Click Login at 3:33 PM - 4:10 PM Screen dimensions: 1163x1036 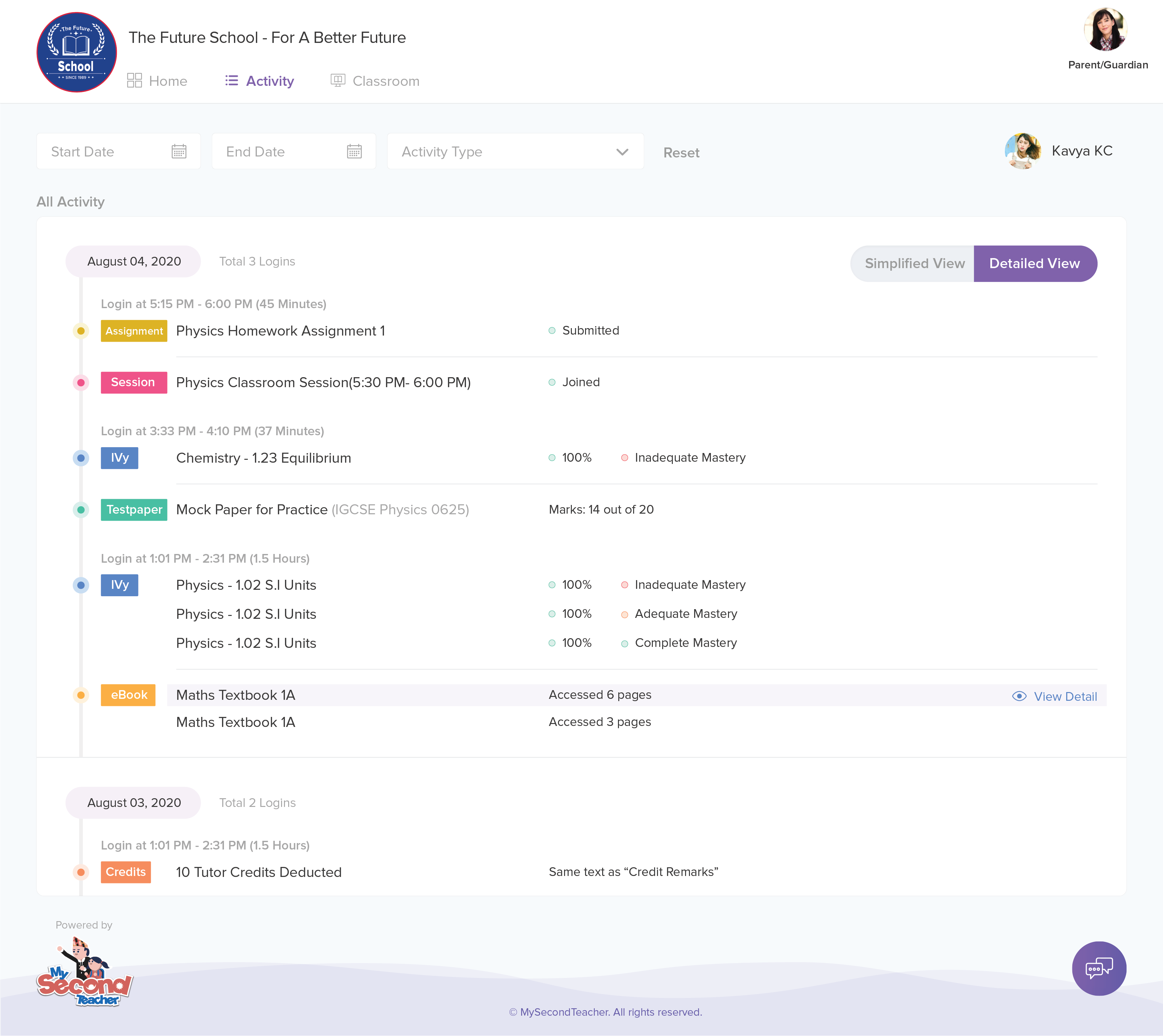pos(212,431)
